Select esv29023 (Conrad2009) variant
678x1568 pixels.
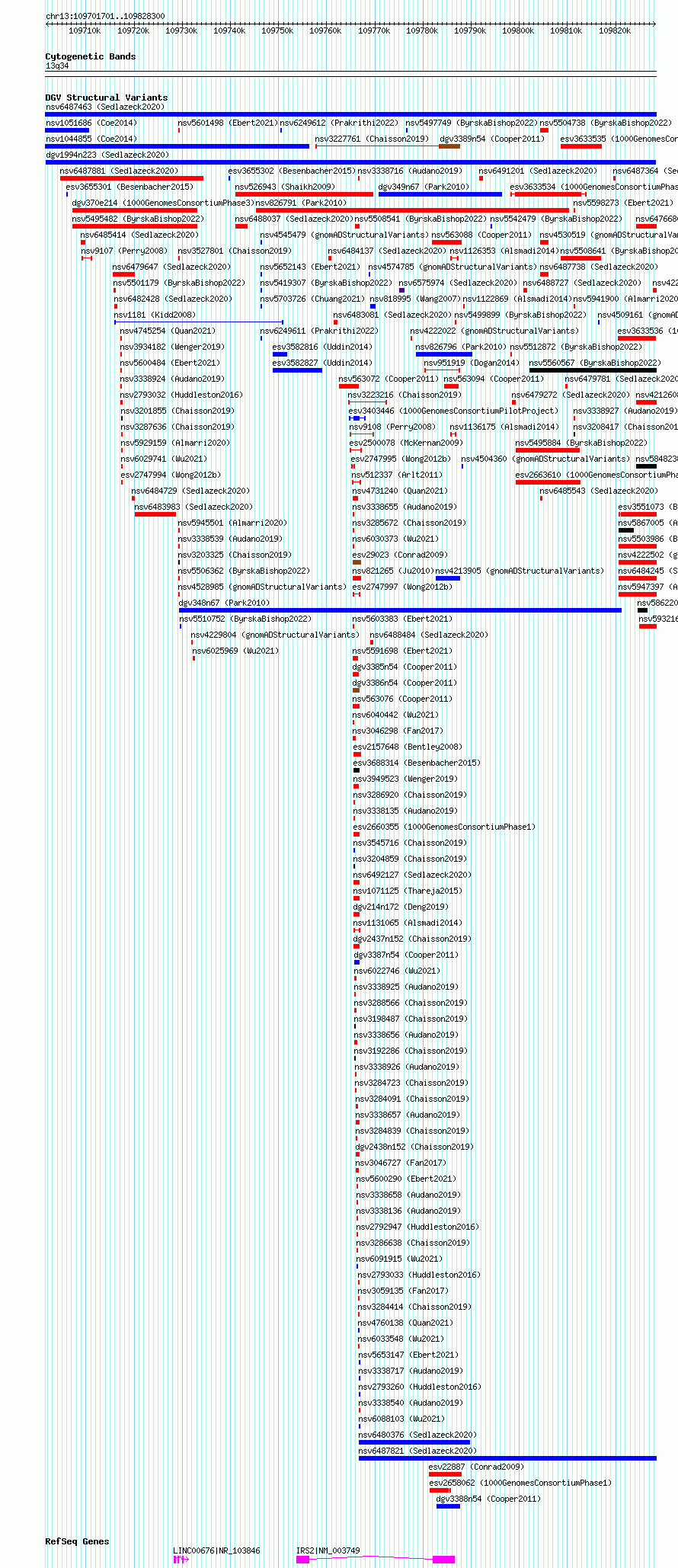[400, 555]
